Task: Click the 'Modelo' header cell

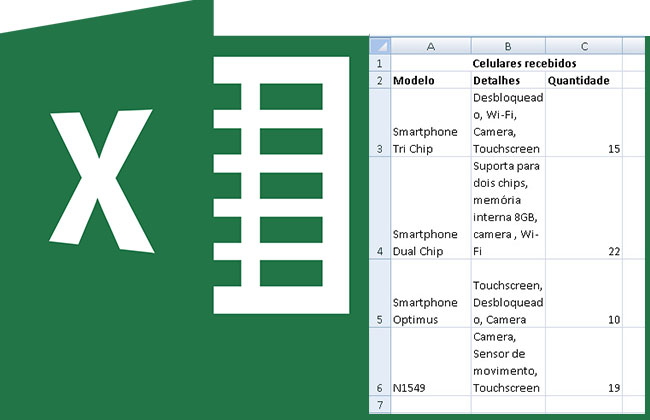Action: point(431,80)
